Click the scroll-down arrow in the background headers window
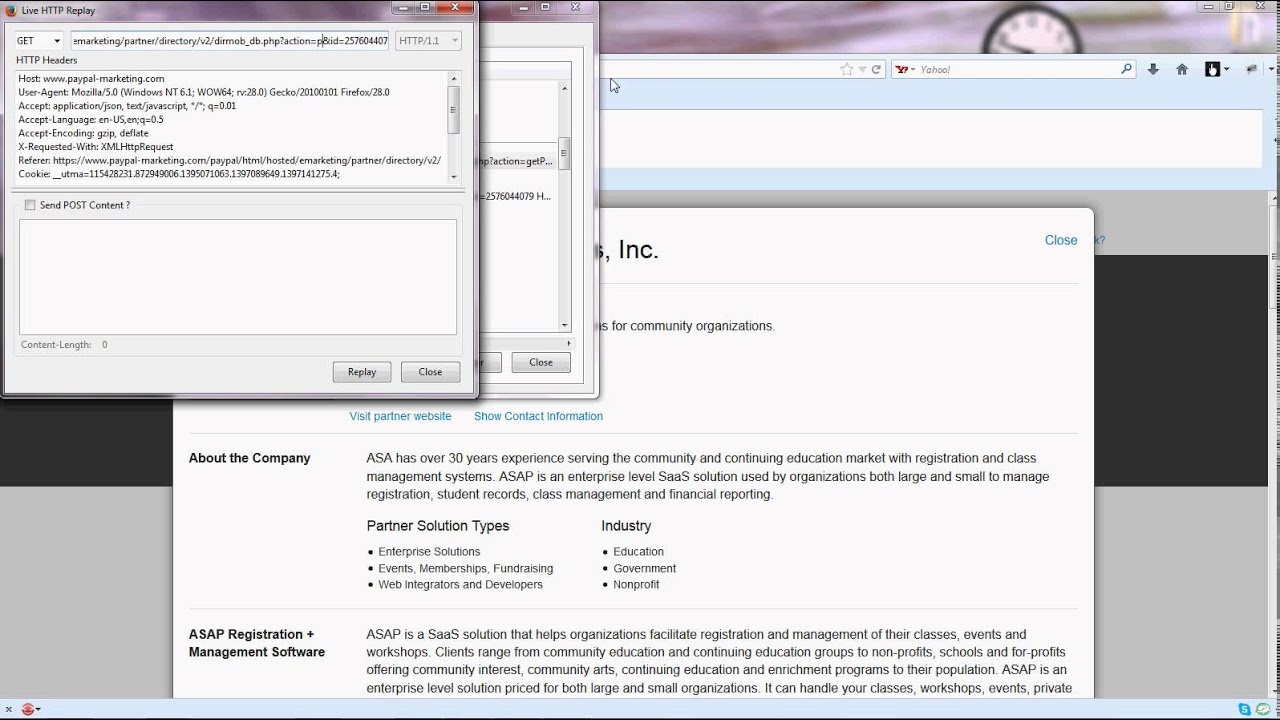Viewport: 1280px width, 720px height. pyautogui.click(x=564, y=325)
